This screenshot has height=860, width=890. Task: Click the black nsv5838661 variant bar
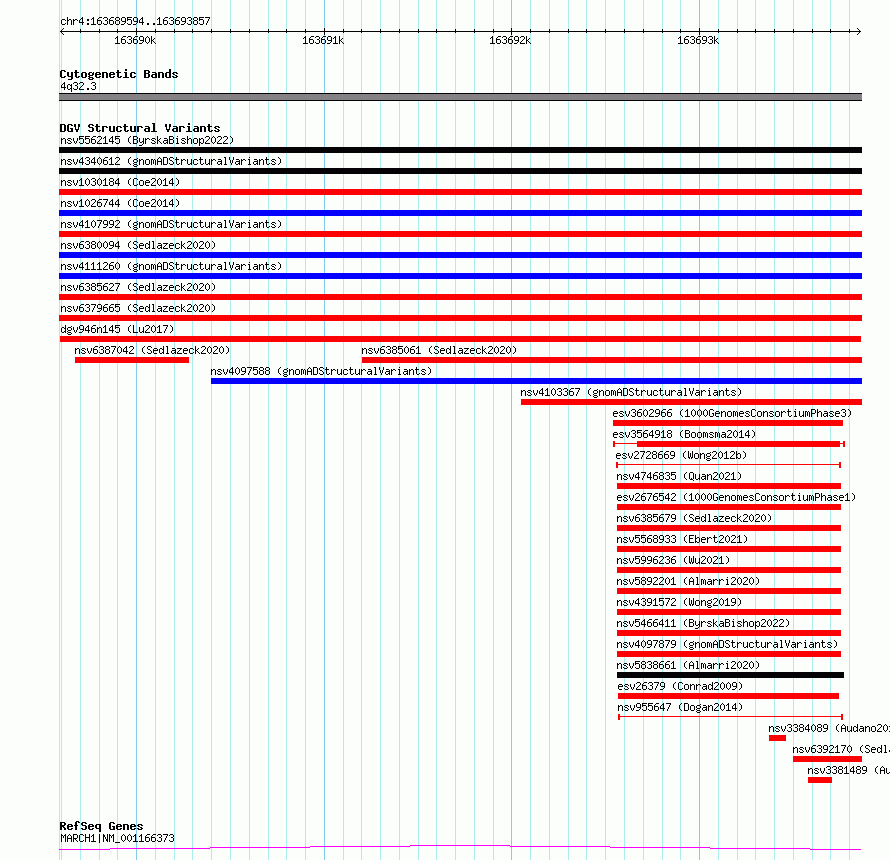(731, 675)
